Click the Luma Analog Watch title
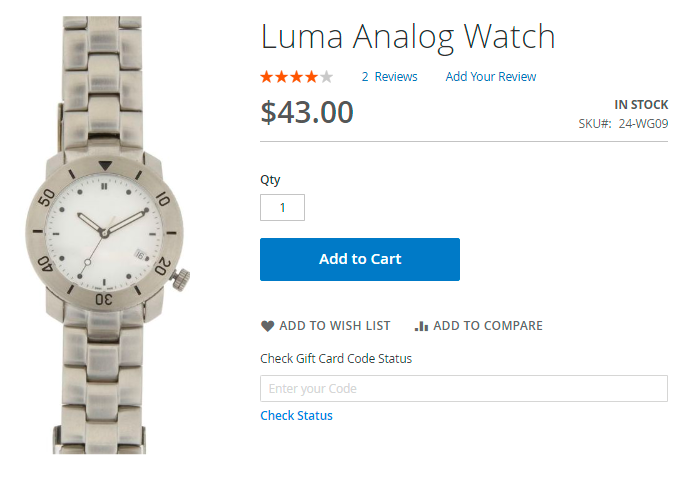This screenshot has width=684, height=477. click(x=407, y=37)
